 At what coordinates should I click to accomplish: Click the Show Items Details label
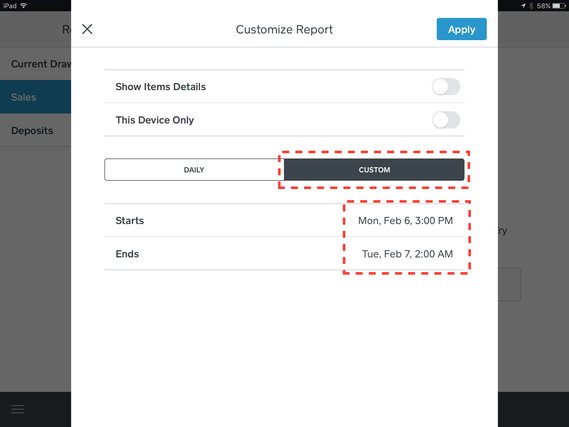(x=160, y=87)
